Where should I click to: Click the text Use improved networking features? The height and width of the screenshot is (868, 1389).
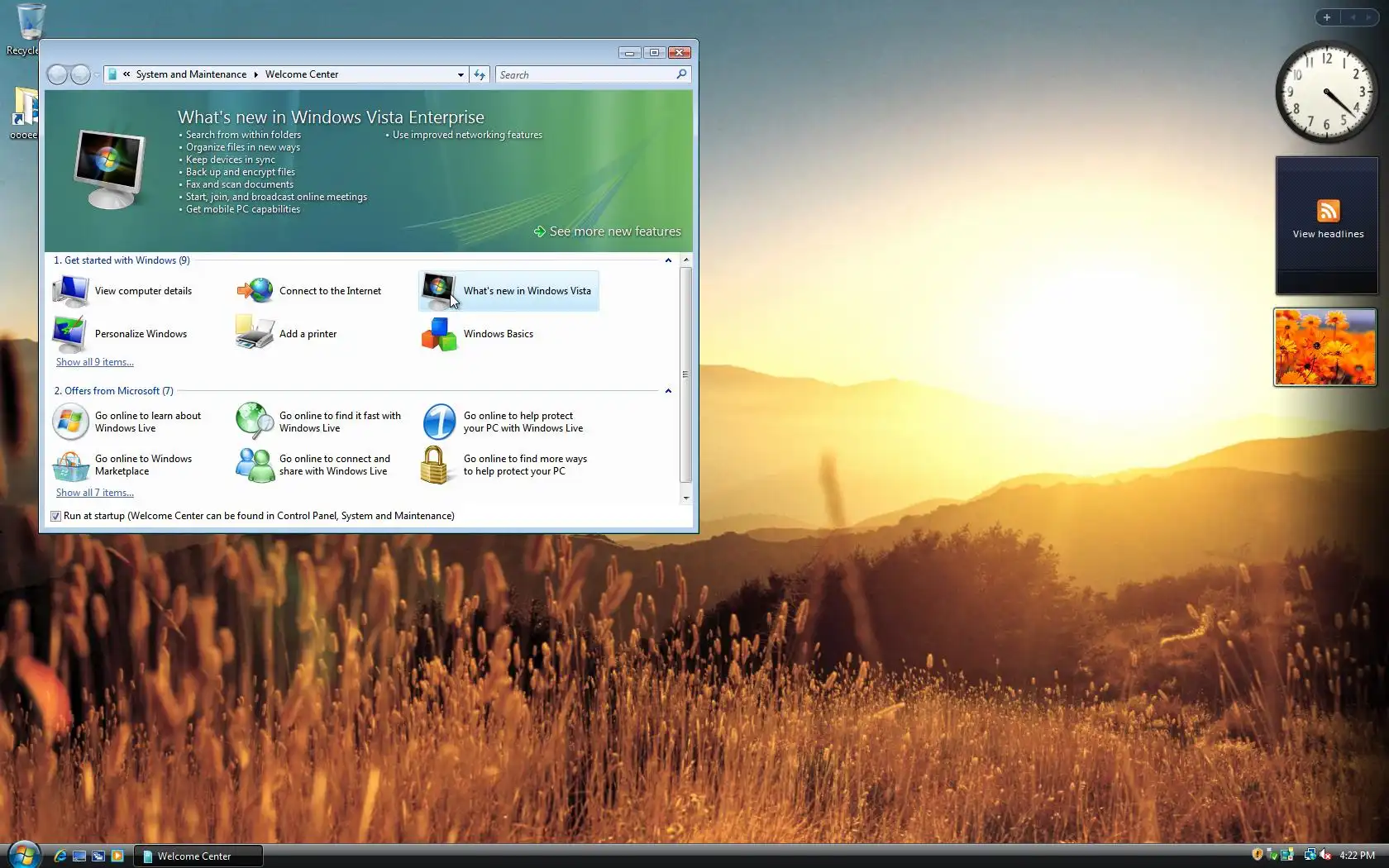[x=467, y=135]
